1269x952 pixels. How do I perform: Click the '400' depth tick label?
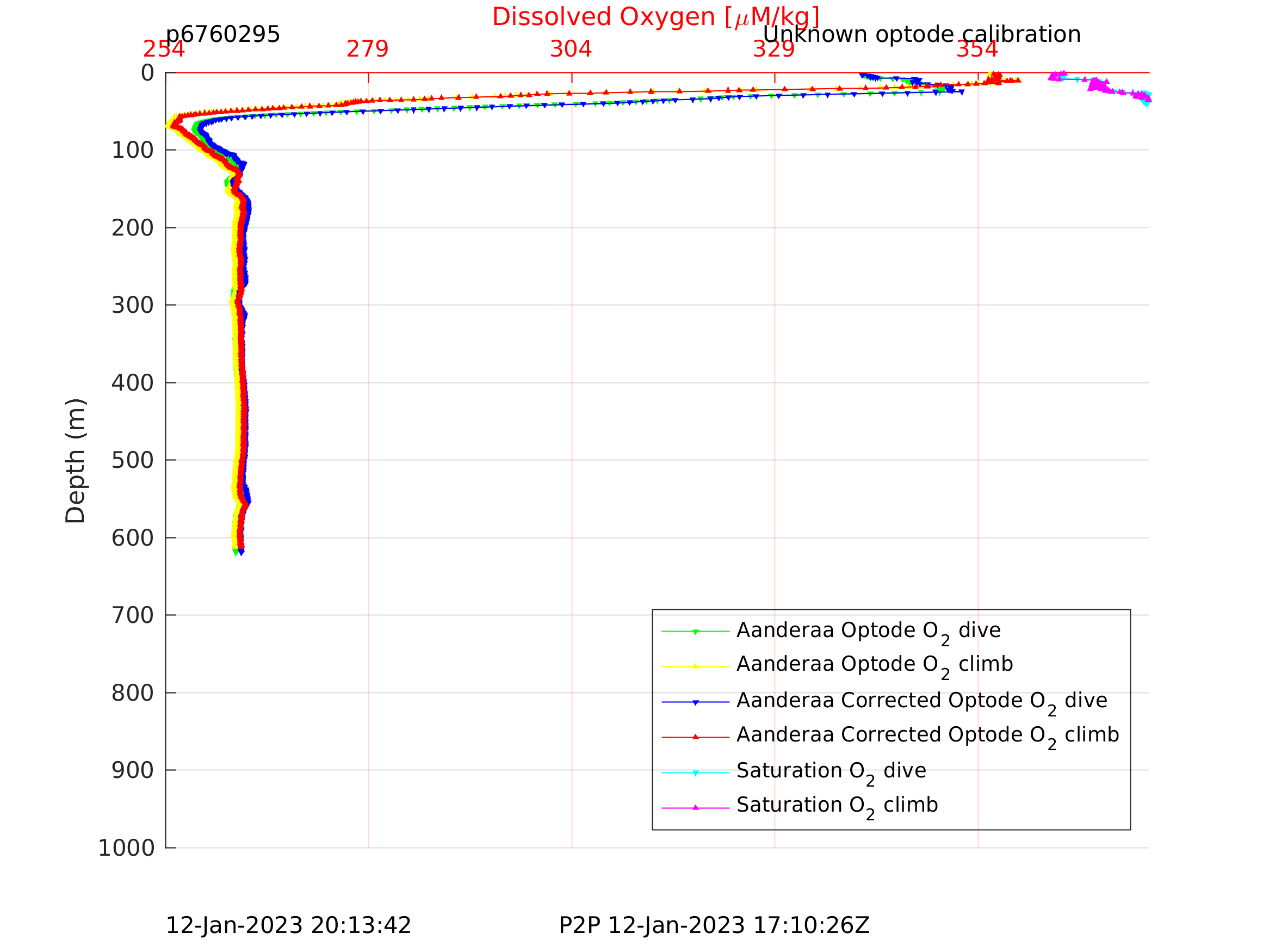coord(133,383)
